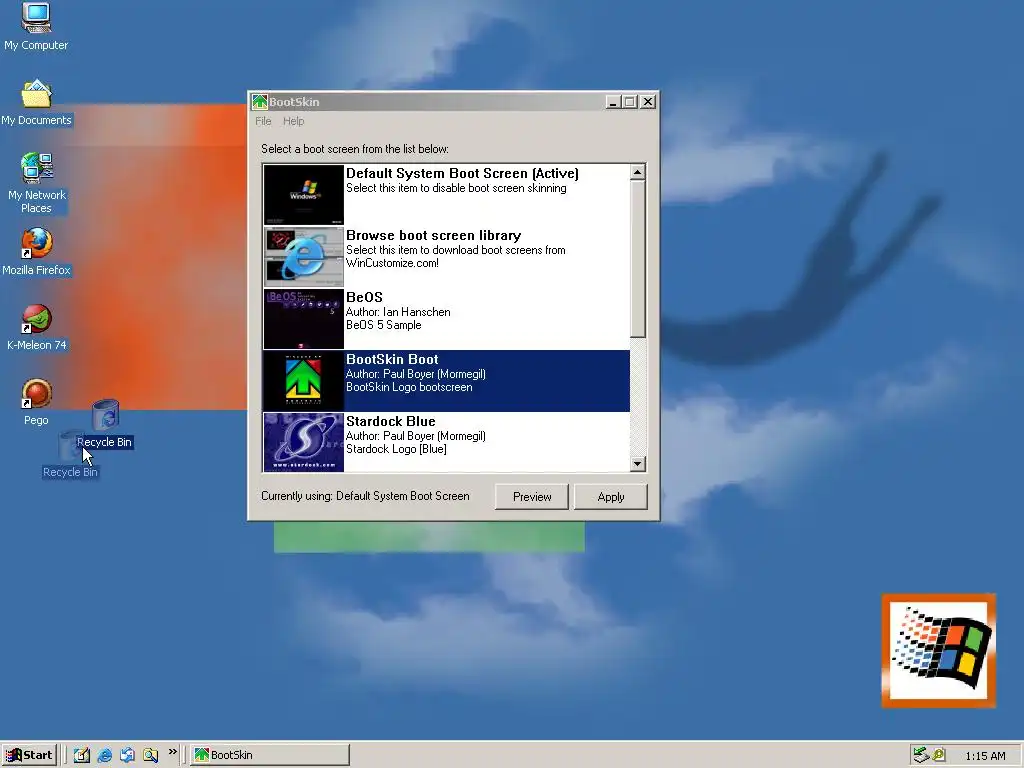Screen dimensions: 1024x768
Task: Click the 'Stardock Logo [Blue]' description
Action: (x=396, y=449)
